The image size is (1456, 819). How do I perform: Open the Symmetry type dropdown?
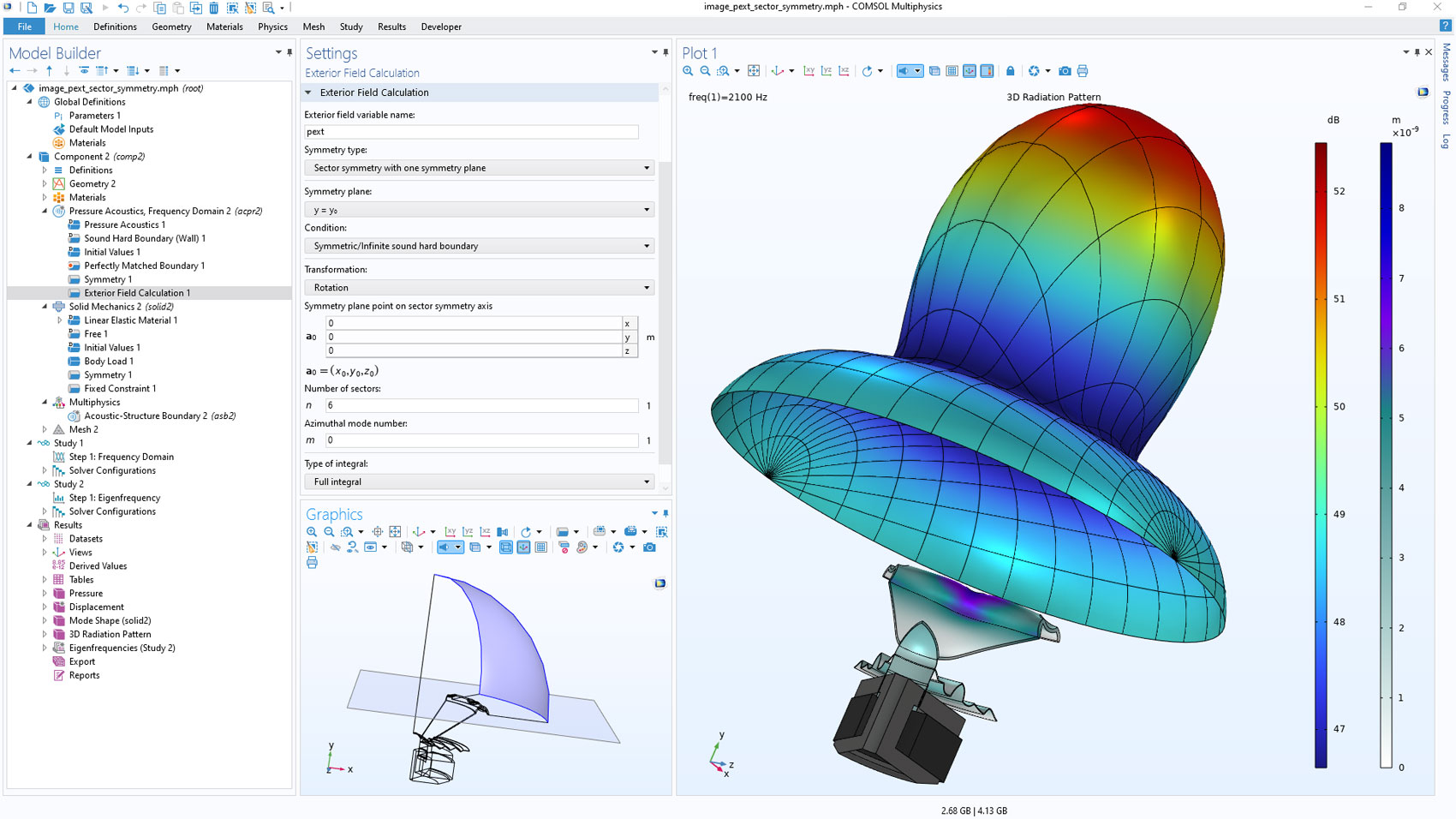pos(479,168)
